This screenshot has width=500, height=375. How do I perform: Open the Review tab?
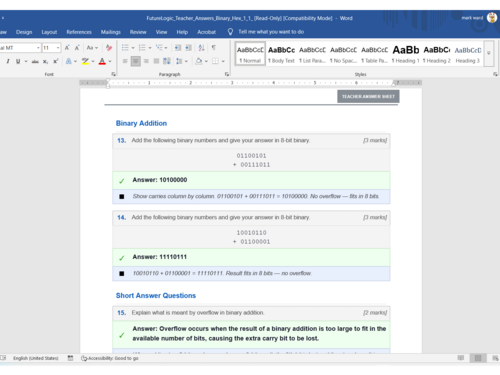click(138, 32)
